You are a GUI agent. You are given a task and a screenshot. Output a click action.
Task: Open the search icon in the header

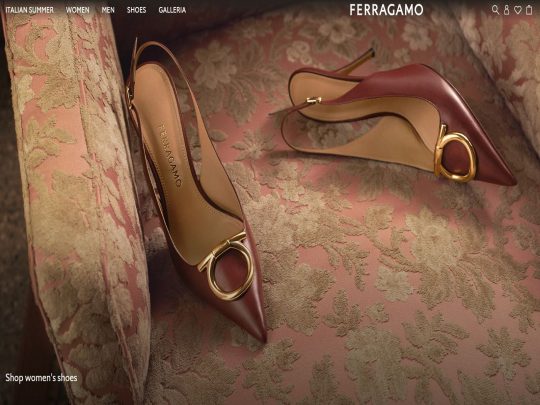495,10
